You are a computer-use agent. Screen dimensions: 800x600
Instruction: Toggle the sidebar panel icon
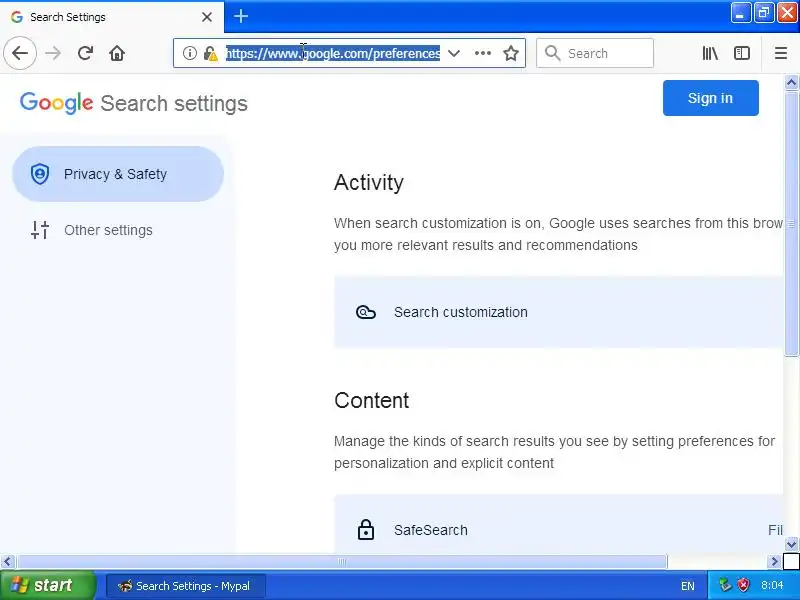tap(742, 53)
